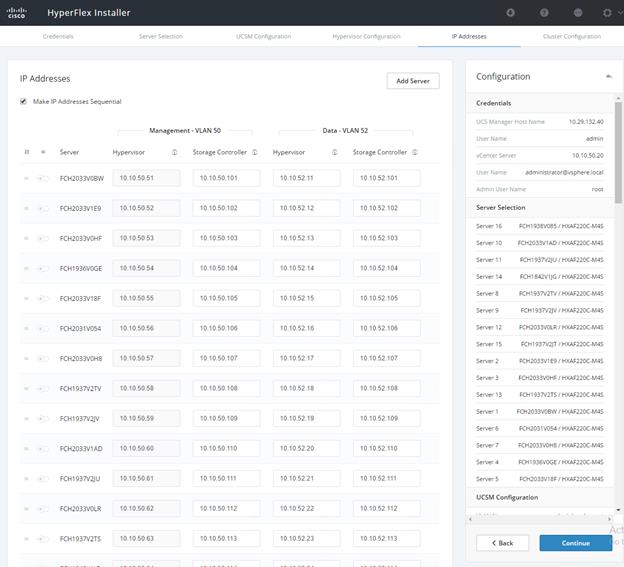Expand the chevron next to settings gear

[x=620, y=13]
